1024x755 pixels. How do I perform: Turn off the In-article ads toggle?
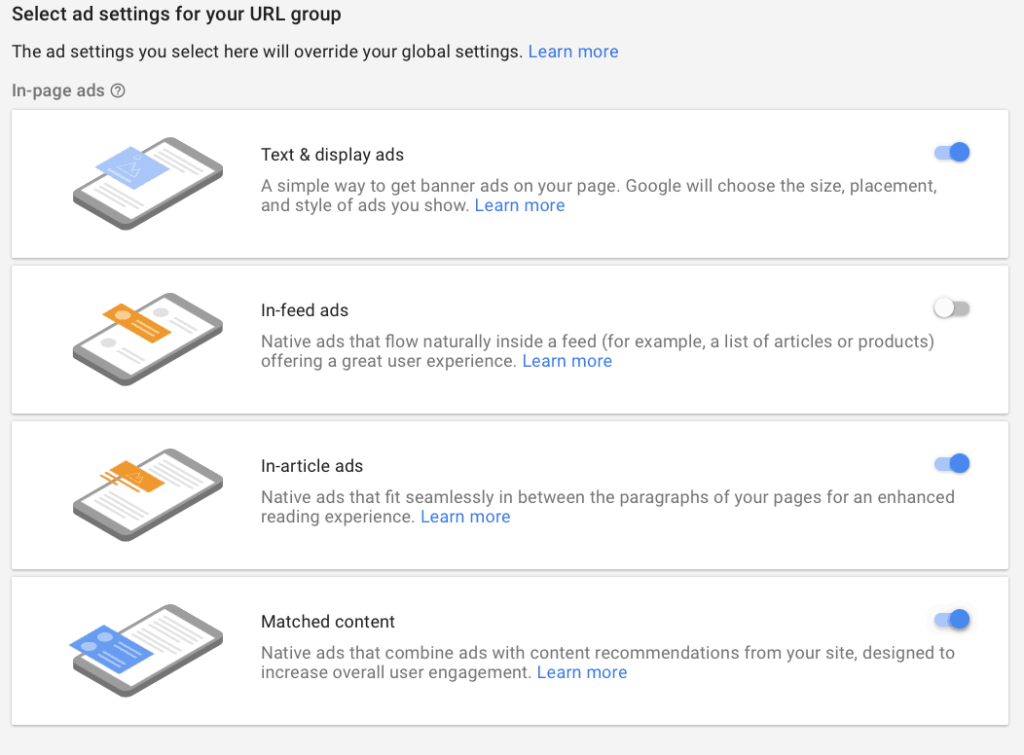point(952,464)
